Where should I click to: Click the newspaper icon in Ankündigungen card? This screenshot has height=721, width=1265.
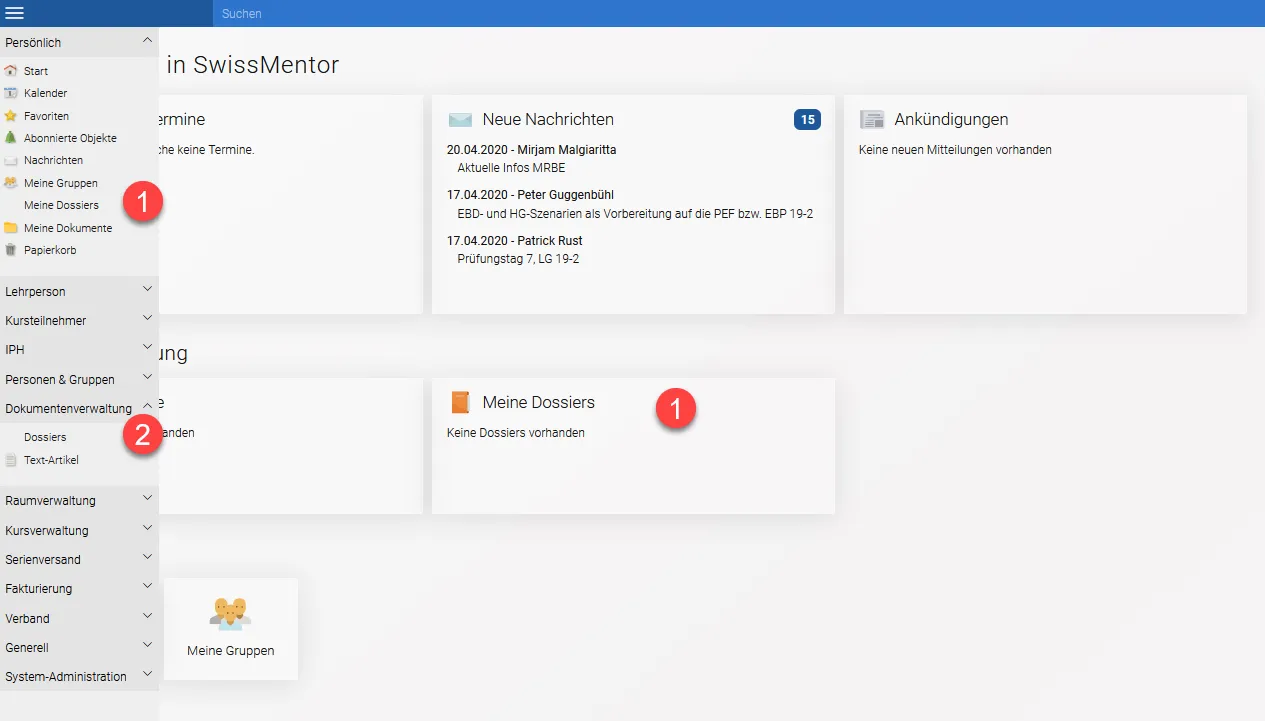(872, 120)
